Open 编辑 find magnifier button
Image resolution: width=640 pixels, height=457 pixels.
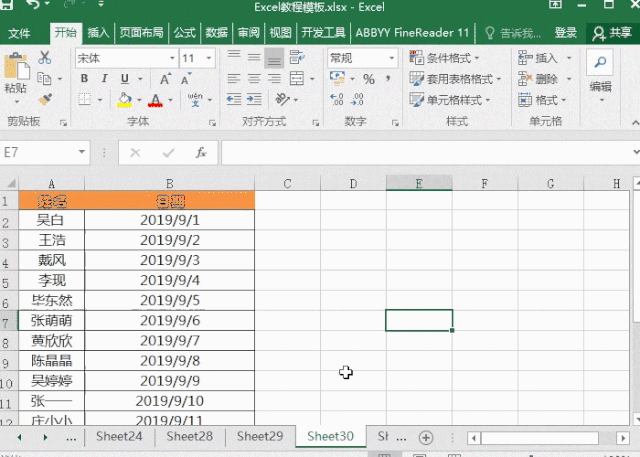click(600, 62)
